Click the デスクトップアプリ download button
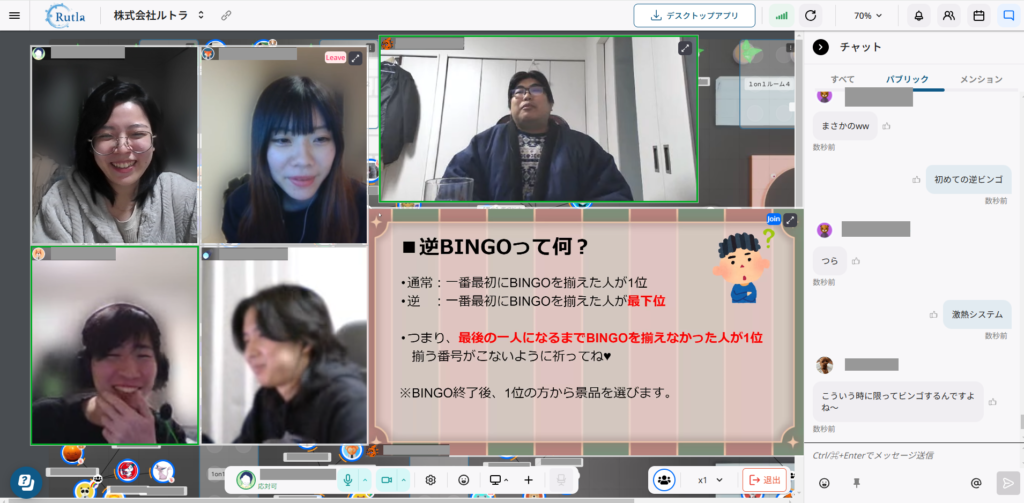This screenshot has width=1024, height=503. click(694, 16)
